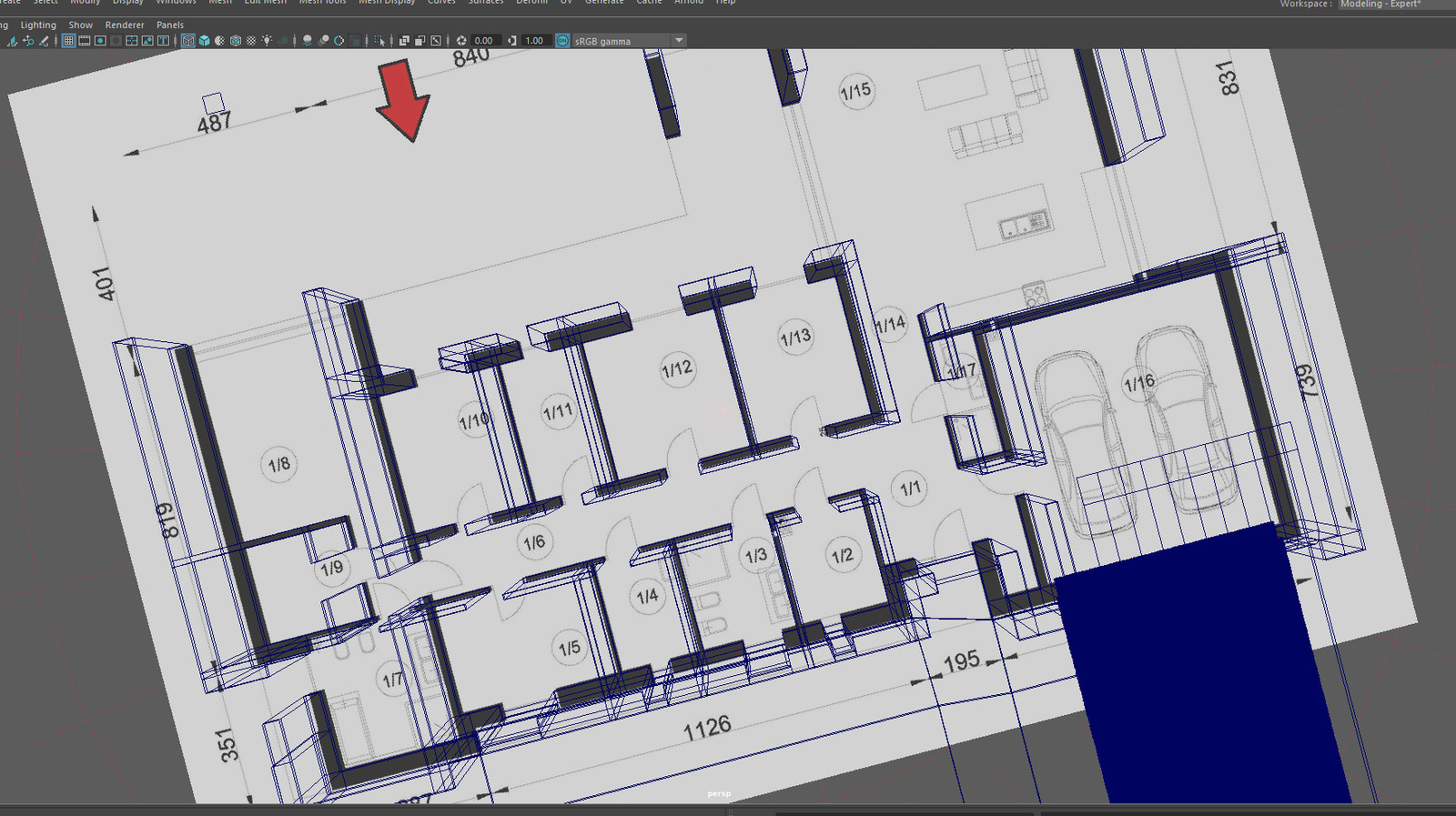Select the grease pencil tool icon

(x=44, y=41)
